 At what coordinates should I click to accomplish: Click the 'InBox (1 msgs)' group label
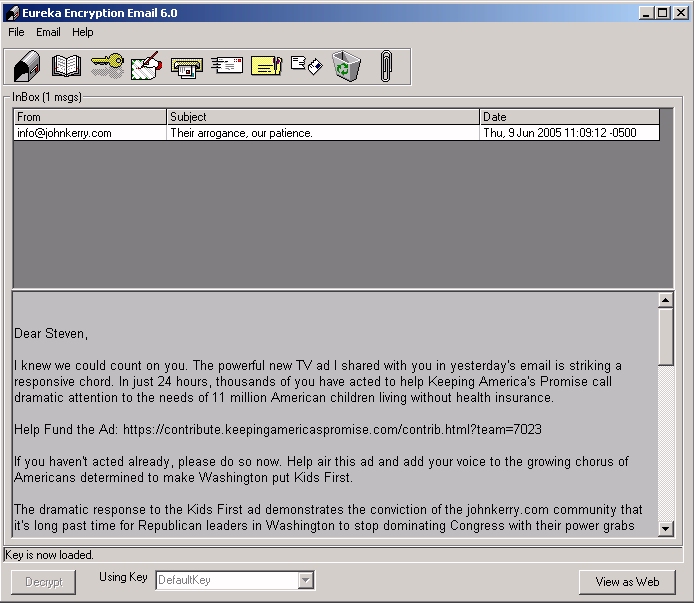tap(46, 97)
